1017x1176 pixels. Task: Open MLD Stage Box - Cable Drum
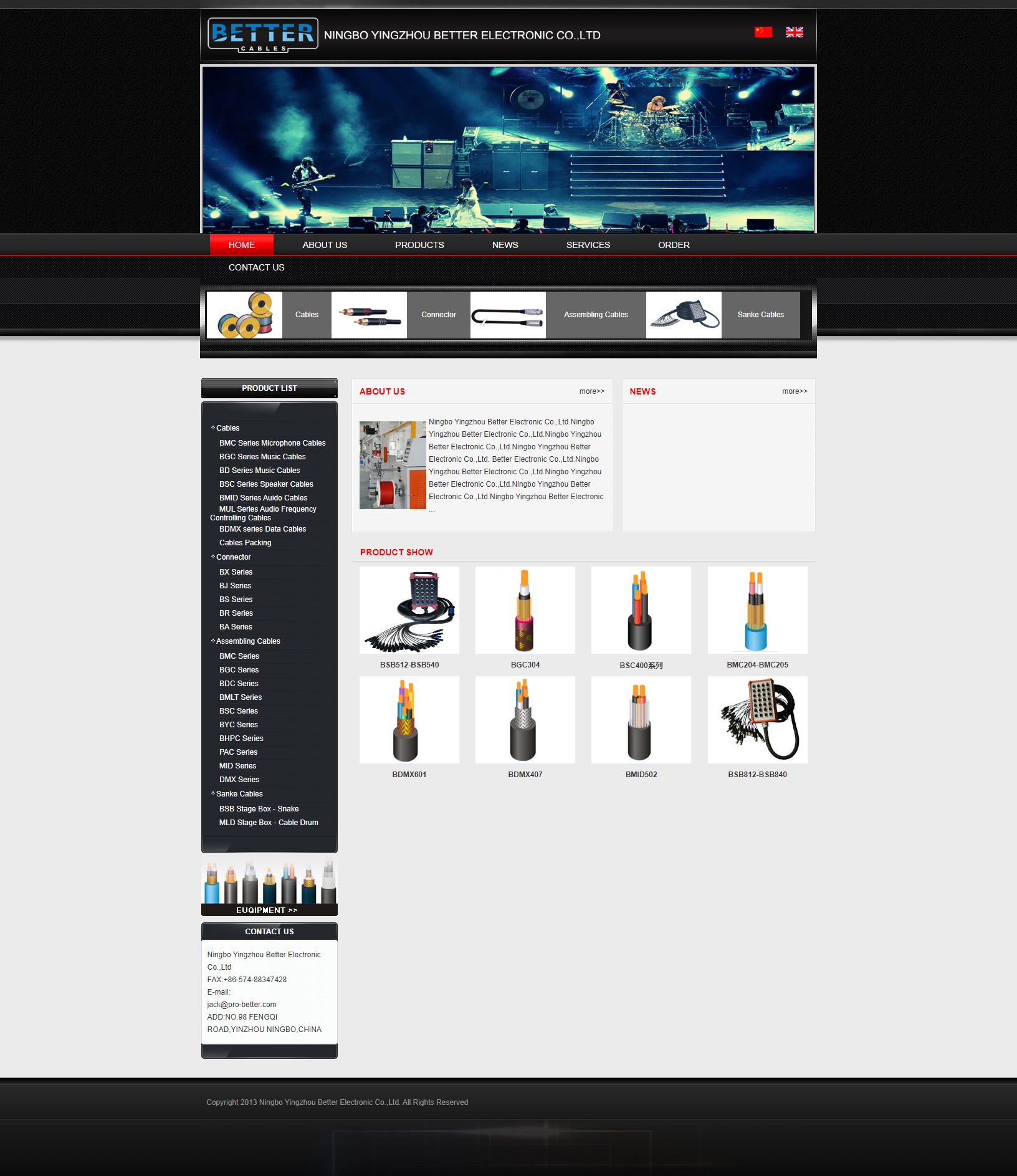click(x=269, y=823)
